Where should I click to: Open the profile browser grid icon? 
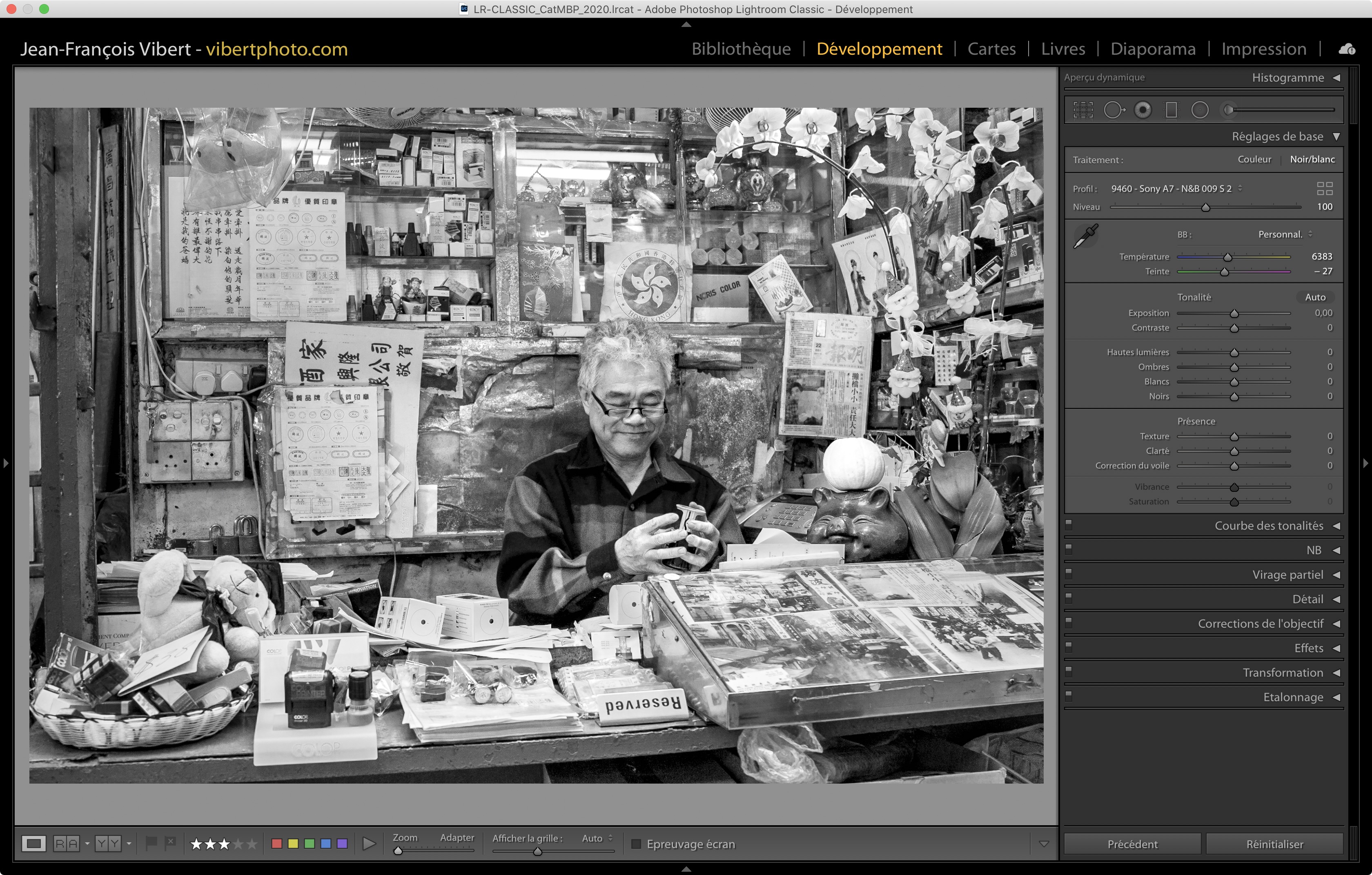click(x=1325, y=189)
